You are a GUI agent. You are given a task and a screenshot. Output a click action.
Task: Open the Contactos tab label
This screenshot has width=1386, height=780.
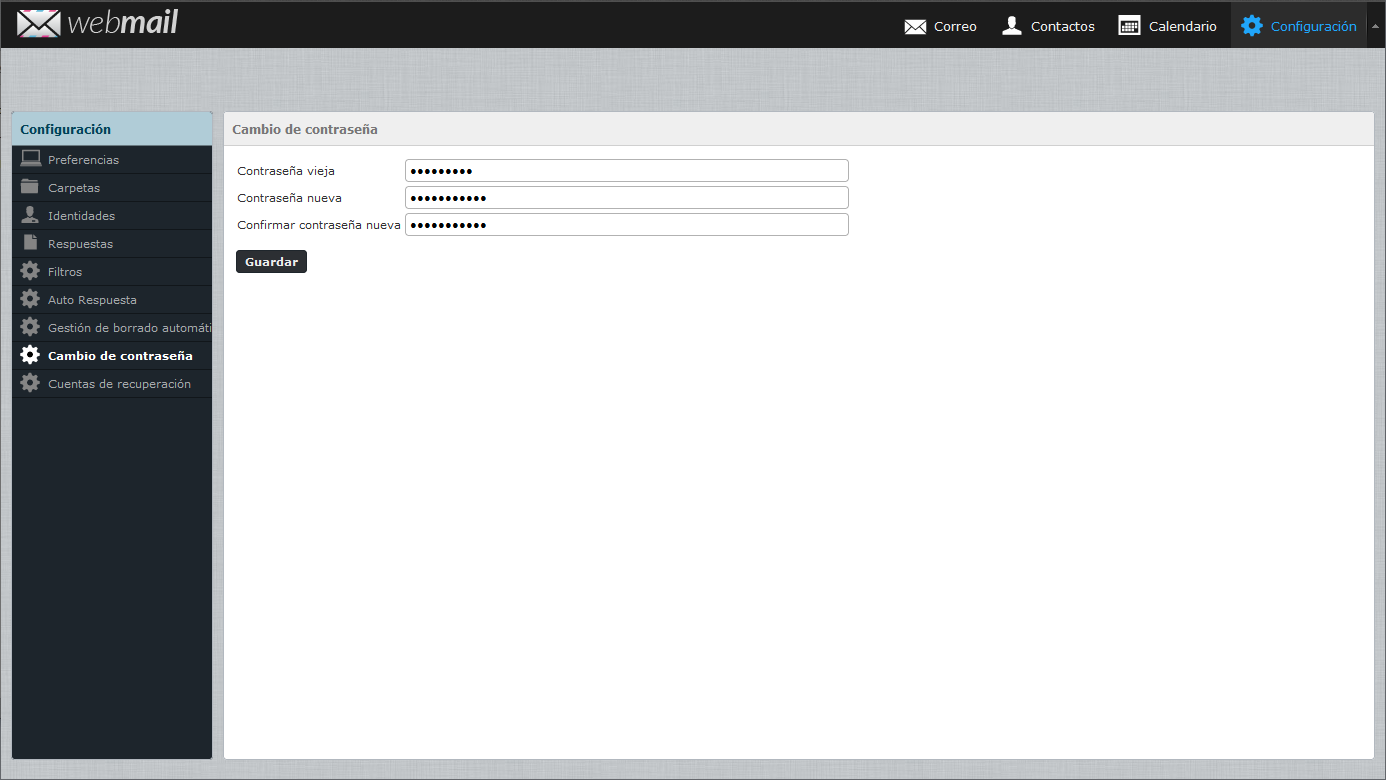coord(1063,27)
